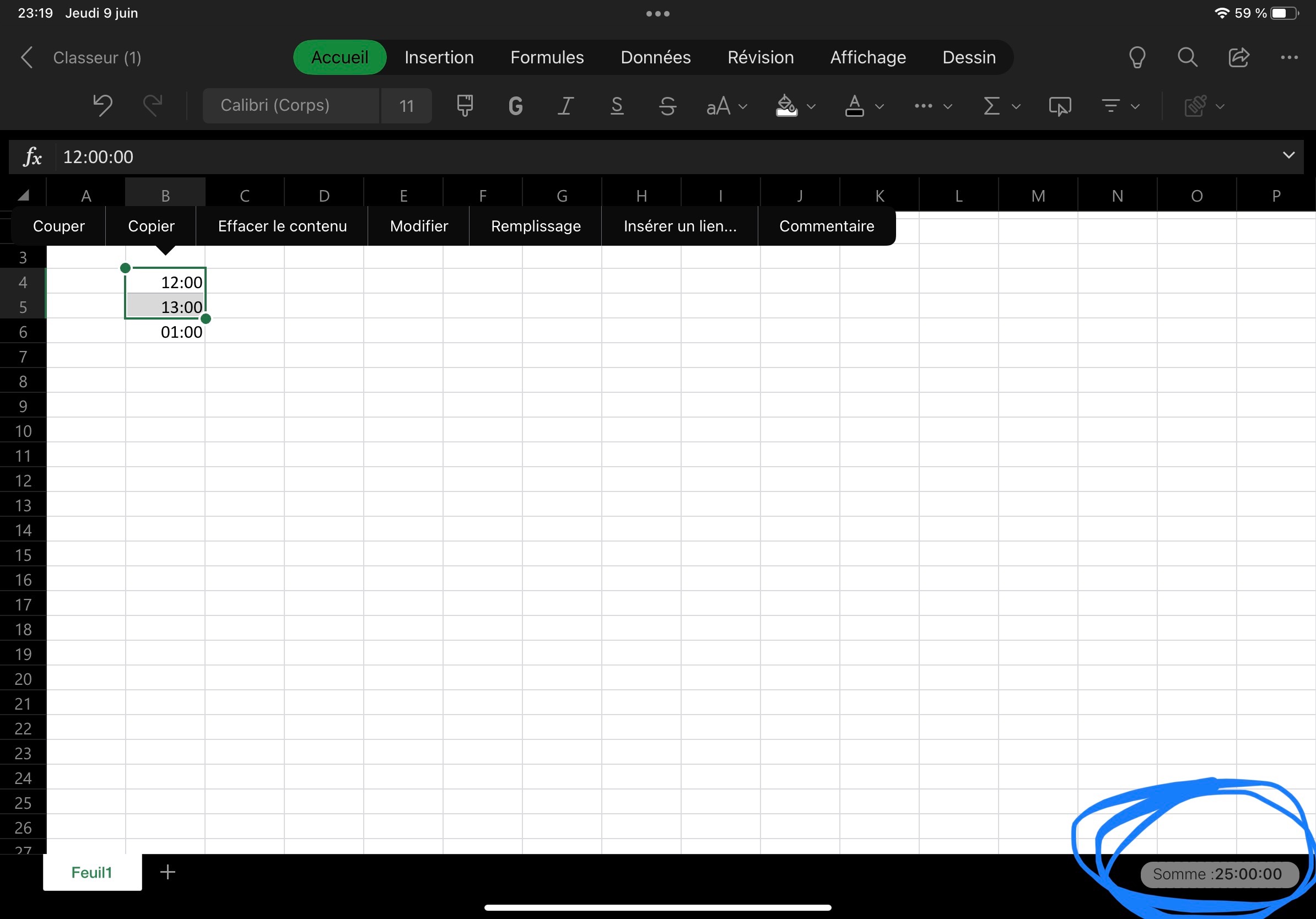Screen dimensions: 1316x919
Task: Click the search magnifier icon
Action: point(1187,57)
